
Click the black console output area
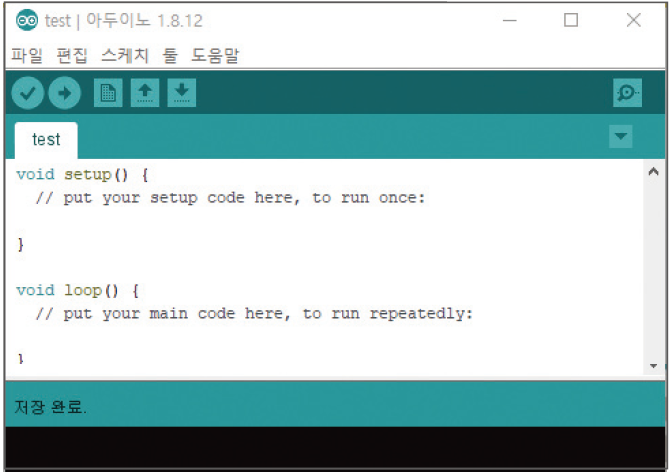point(335,447)
